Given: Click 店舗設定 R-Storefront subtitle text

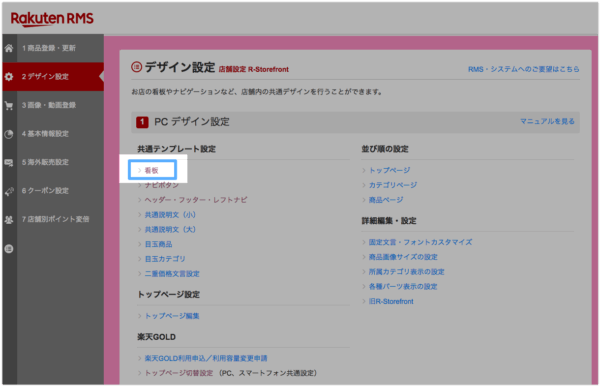Looking at the screenshot, I should 254,70.
